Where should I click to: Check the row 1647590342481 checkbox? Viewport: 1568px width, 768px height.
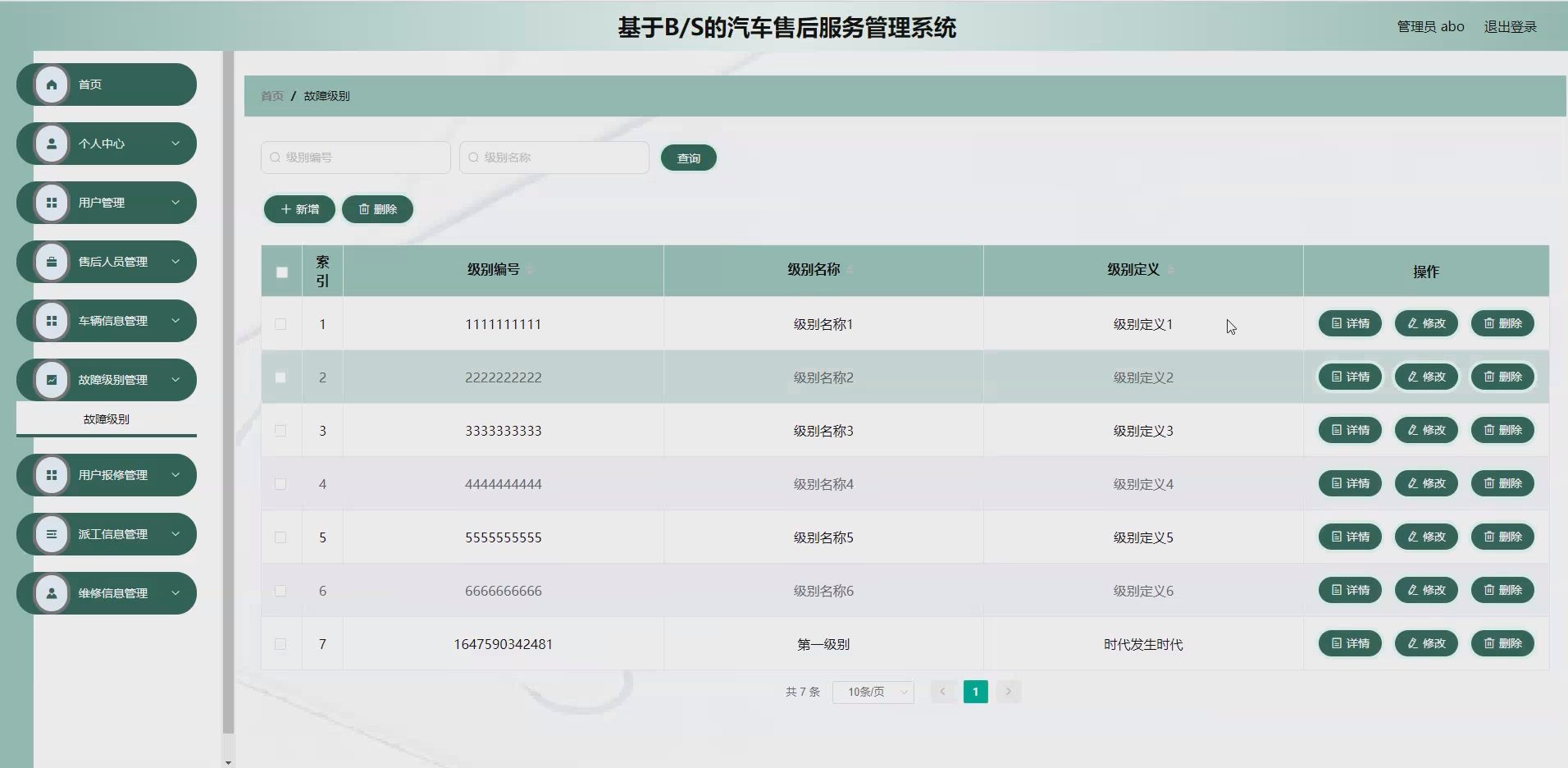[280, 644]
